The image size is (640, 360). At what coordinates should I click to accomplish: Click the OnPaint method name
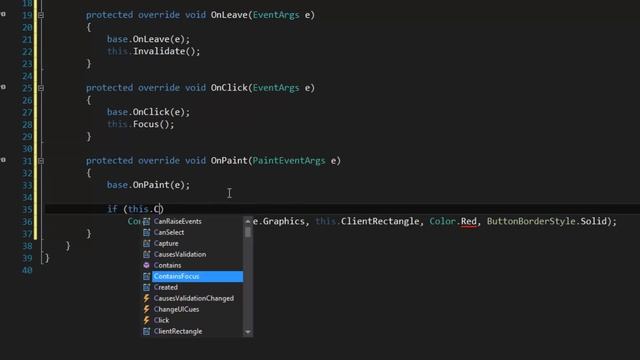coord(229,161)
